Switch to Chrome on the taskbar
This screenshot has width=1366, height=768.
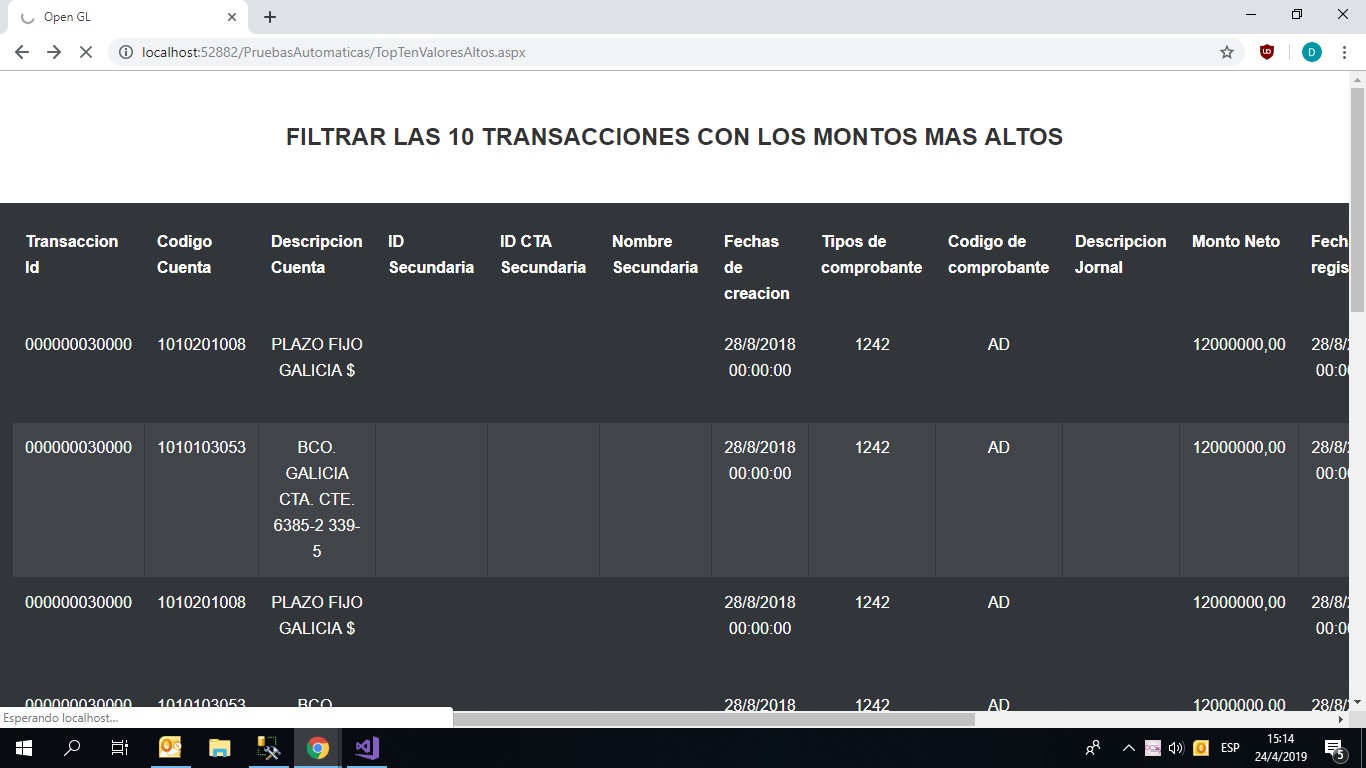[318, 748]
